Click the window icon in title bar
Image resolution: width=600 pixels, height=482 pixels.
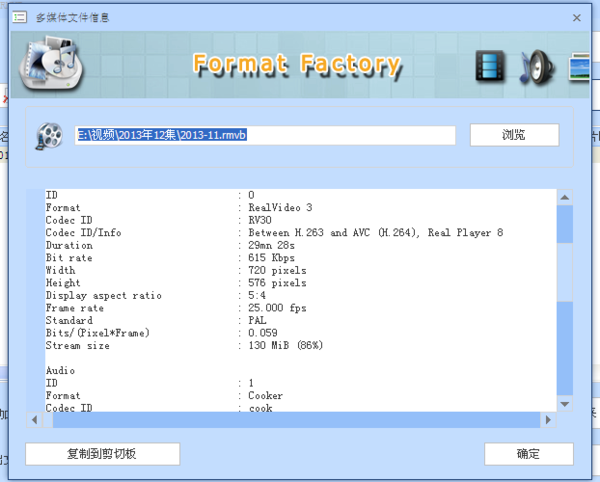[x=18, y=17]
